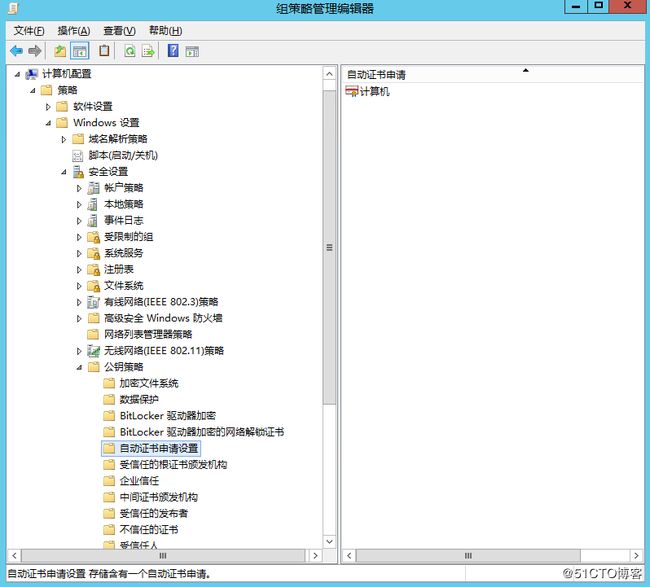Collapse the 安全设置 node

(64, 172)
